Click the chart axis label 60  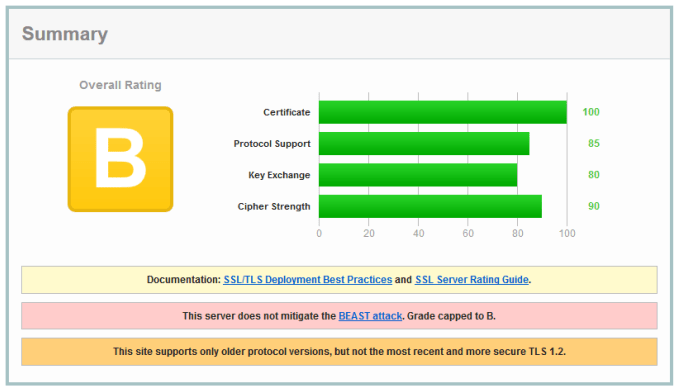pyautogui.click(x=468, y=233)
